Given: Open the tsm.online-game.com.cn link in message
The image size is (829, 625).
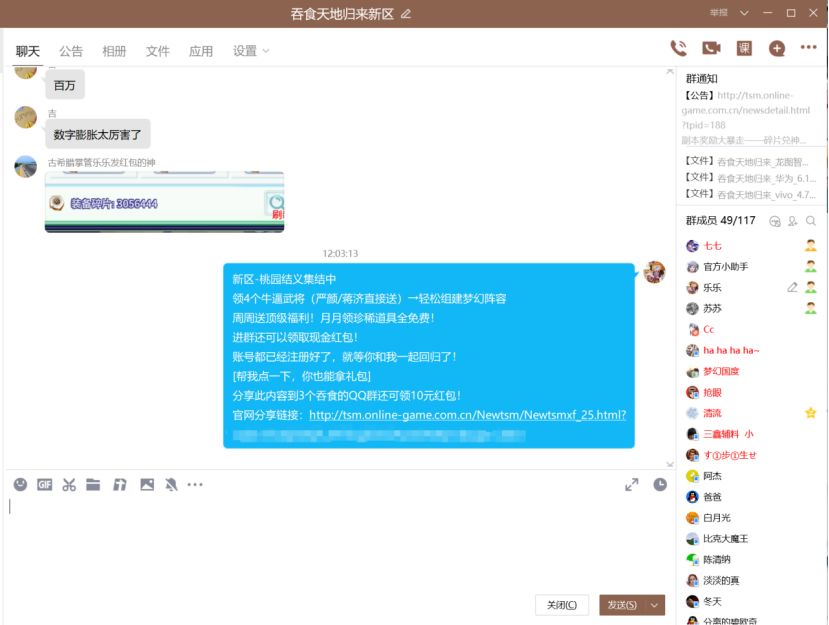Looking at the screenshot, I should tap(467, 415).
